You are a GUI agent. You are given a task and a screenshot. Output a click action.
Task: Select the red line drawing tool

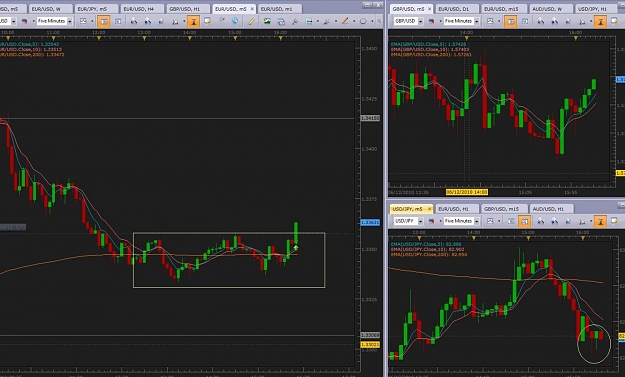coord(345,21)
